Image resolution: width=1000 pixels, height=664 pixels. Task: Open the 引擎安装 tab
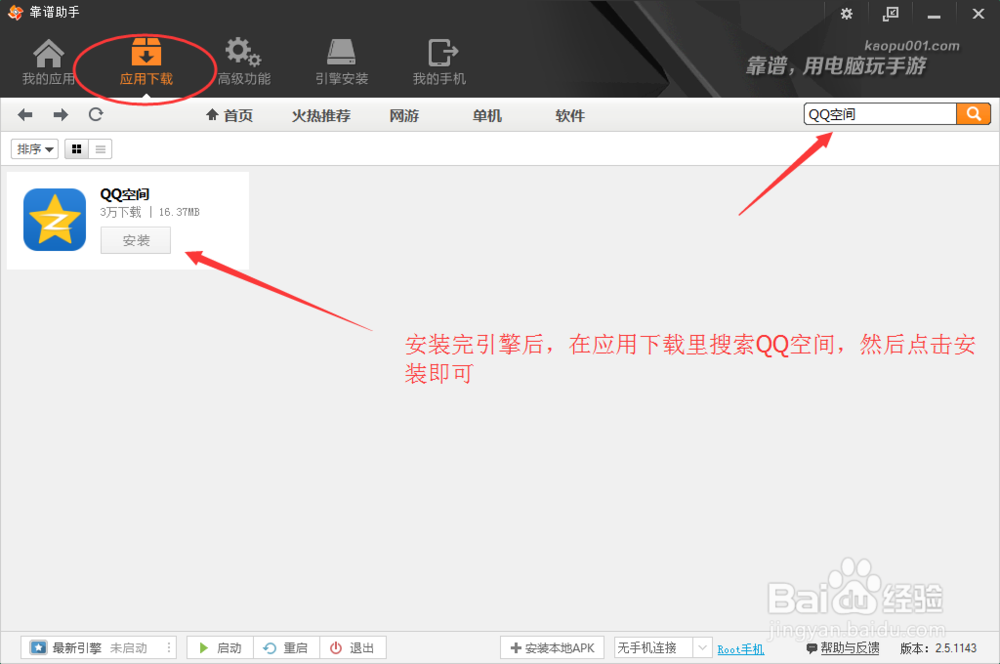[x=341, y=63]
